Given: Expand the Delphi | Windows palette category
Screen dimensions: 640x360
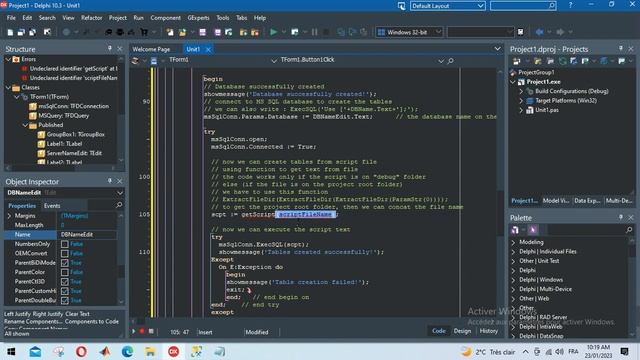Looking at the screenshot, I should pos(513,280).
